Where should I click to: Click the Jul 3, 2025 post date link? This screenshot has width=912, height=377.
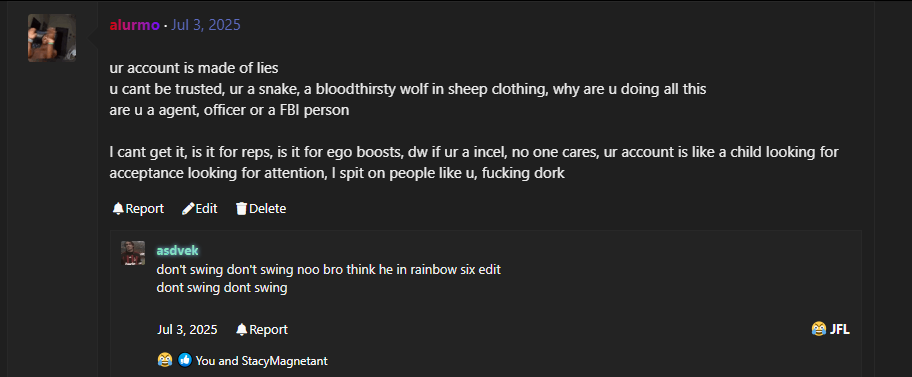(x=205, y=25)
